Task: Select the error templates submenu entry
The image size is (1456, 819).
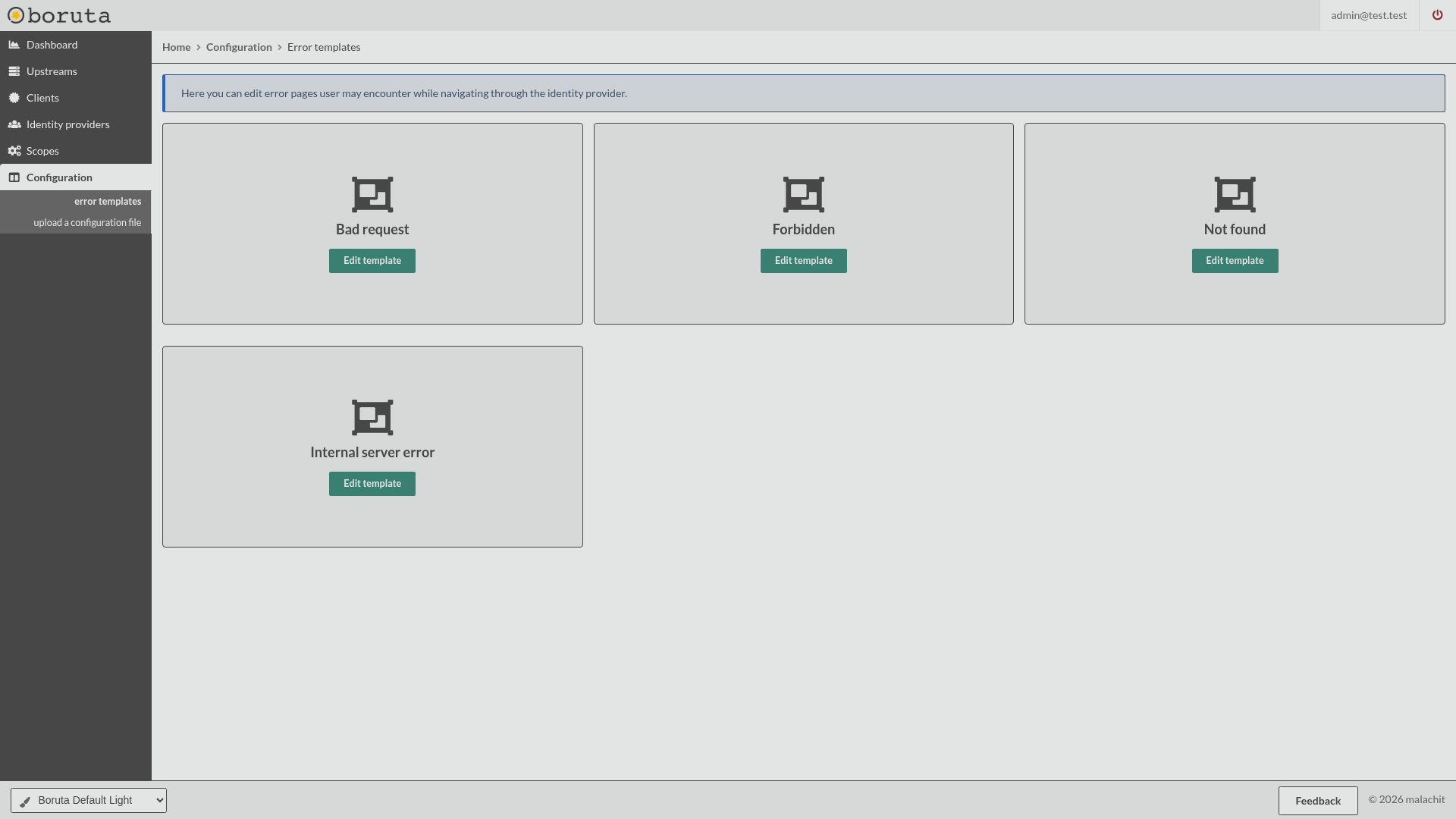Action: tap(108, 201)
